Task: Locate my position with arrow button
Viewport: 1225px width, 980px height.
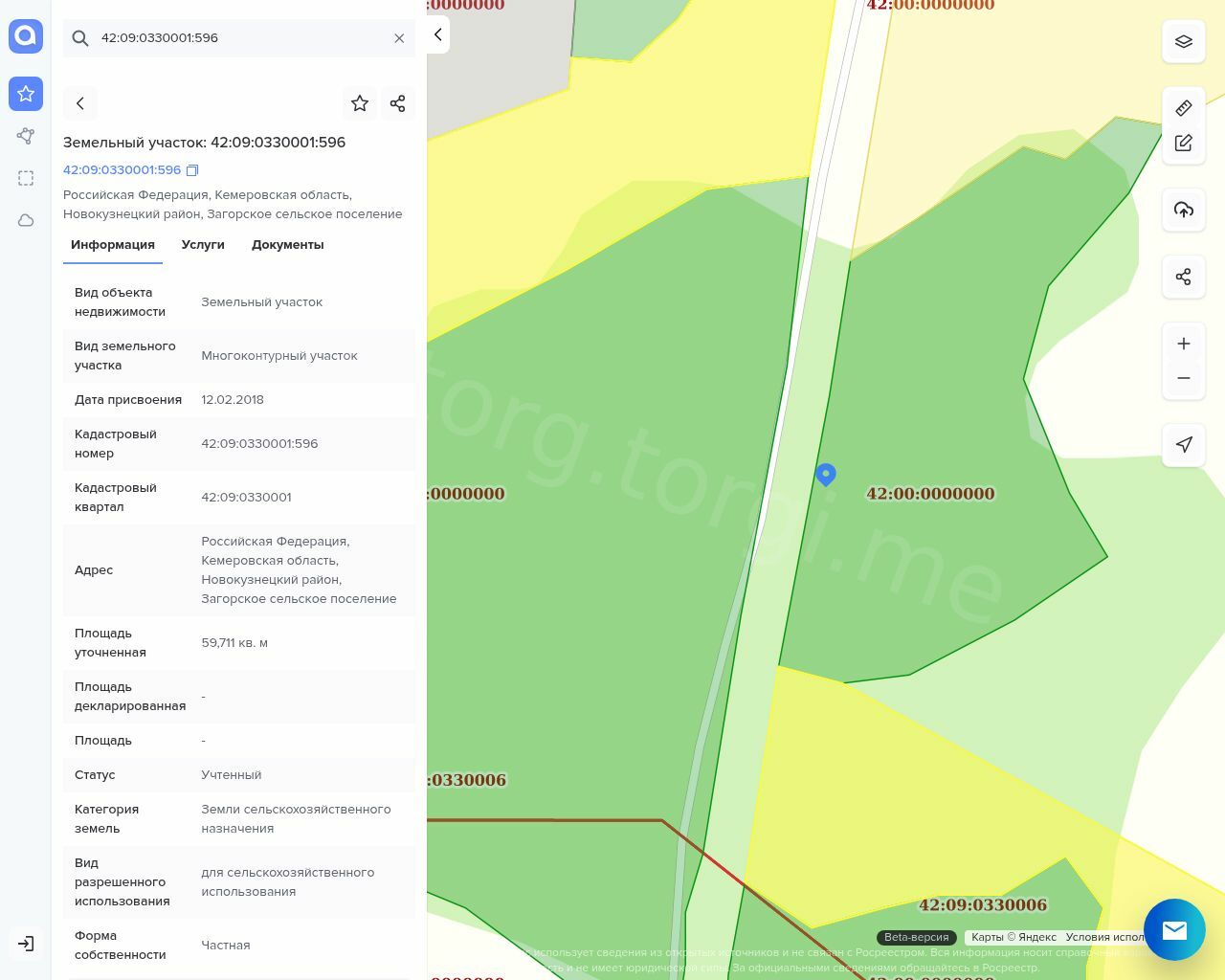Action: click(1184, 444)
